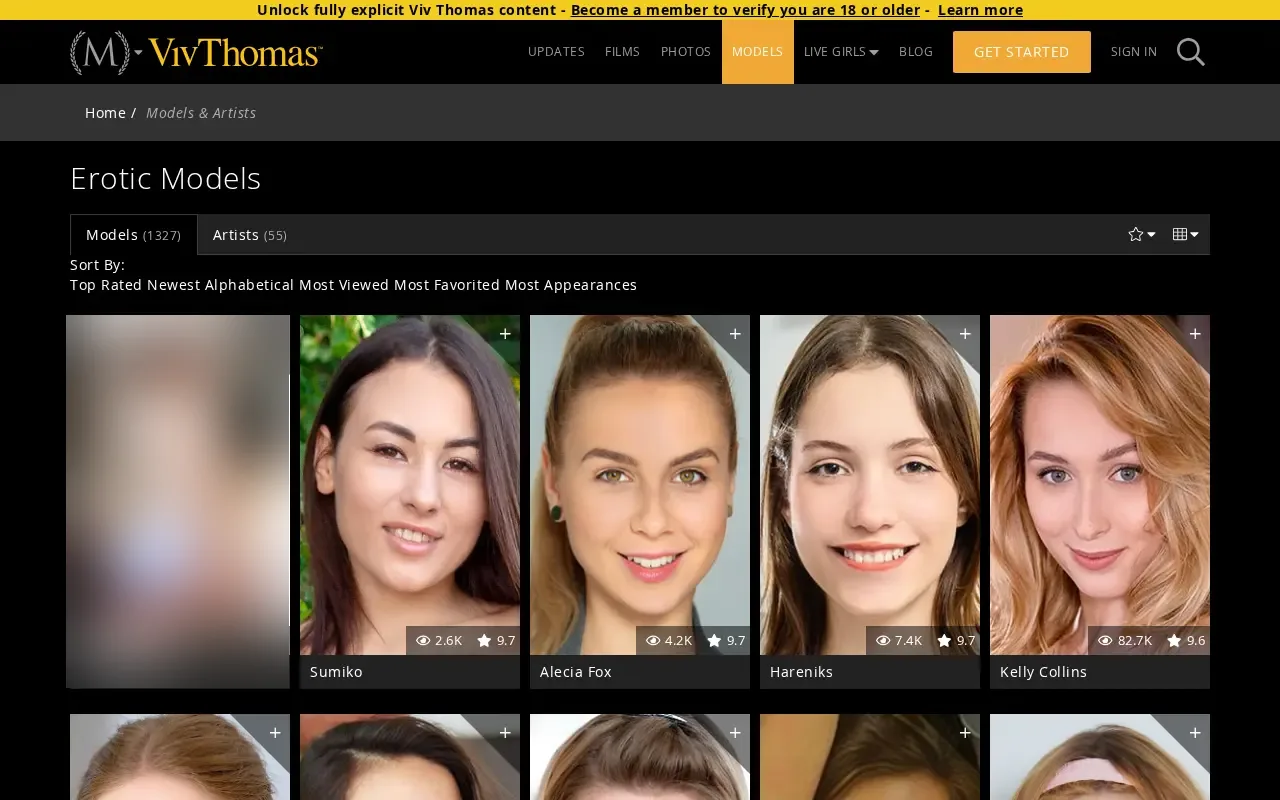Sort models by Most Favorited

(447, 285)
